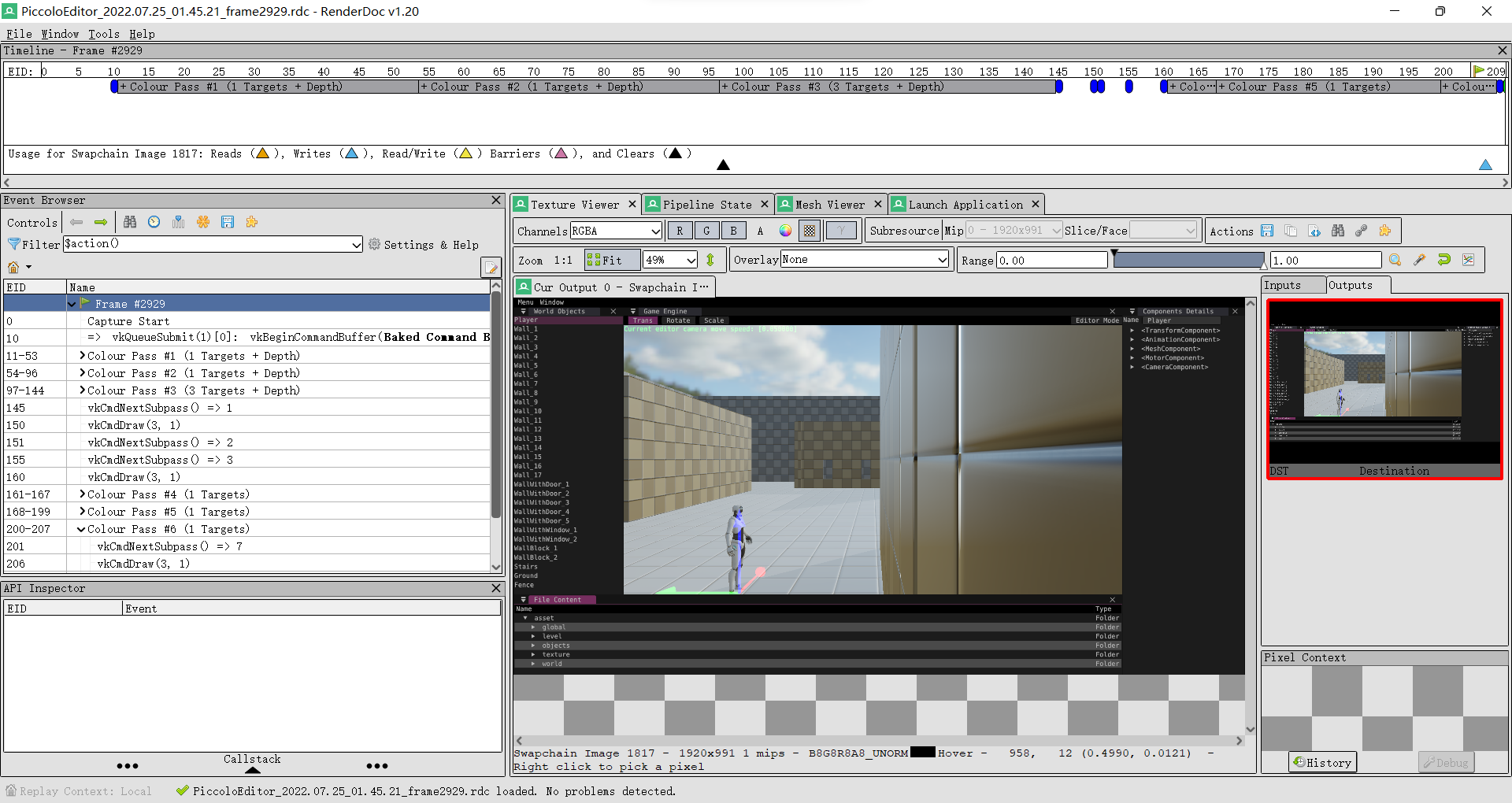
Task: Toggle the gamma display button
Action: 841,231
